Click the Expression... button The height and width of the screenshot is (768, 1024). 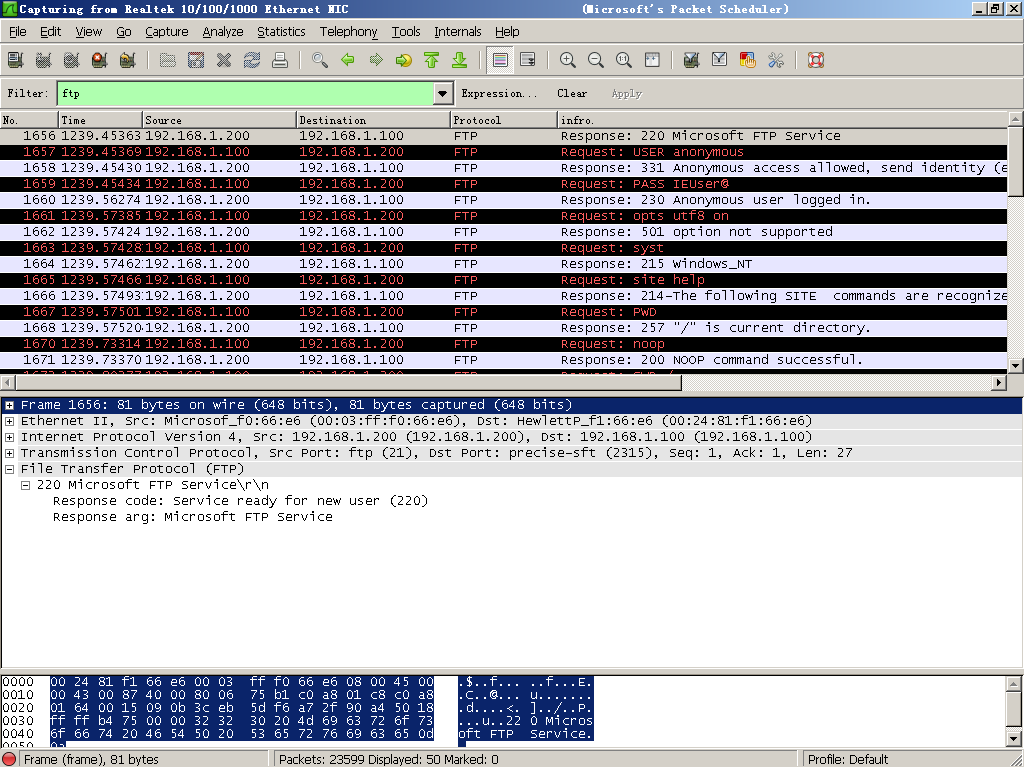pos(499,93)
